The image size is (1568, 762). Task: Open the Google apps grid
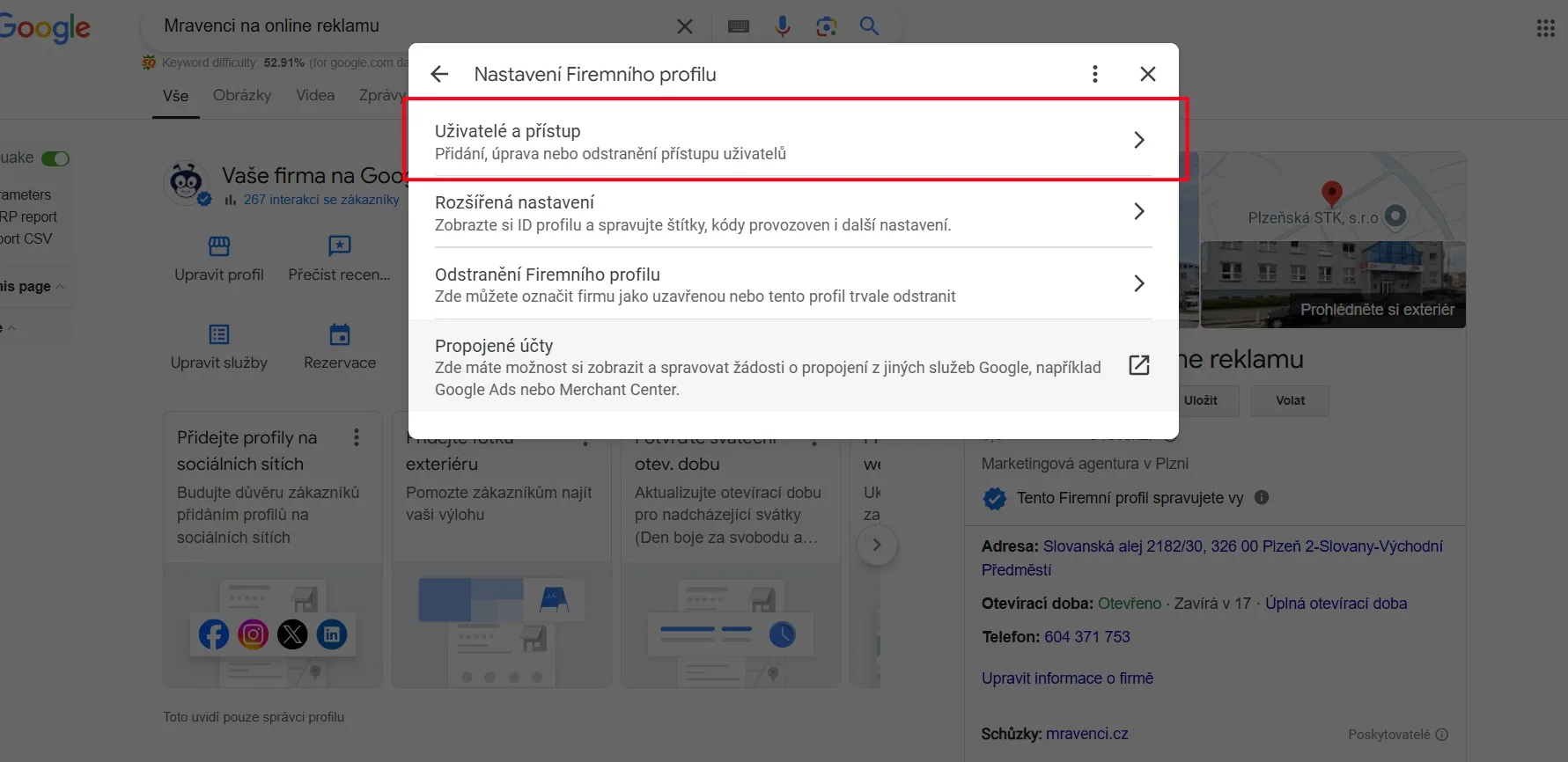1546,28
